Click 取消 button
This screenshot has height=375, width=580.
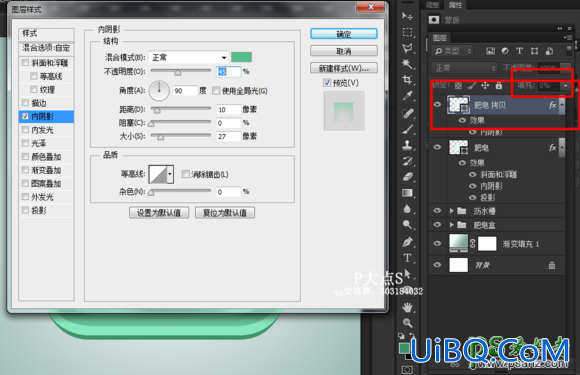344,51
